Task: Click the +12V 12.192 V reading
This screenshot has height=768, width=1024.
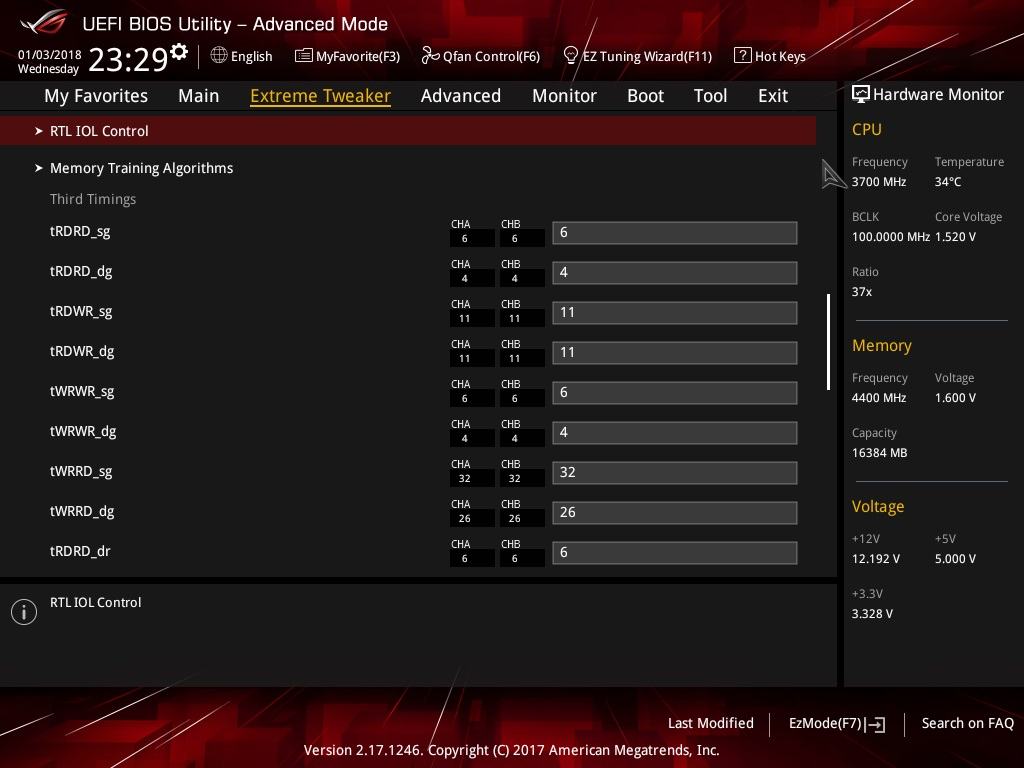Action: [876, 559]
